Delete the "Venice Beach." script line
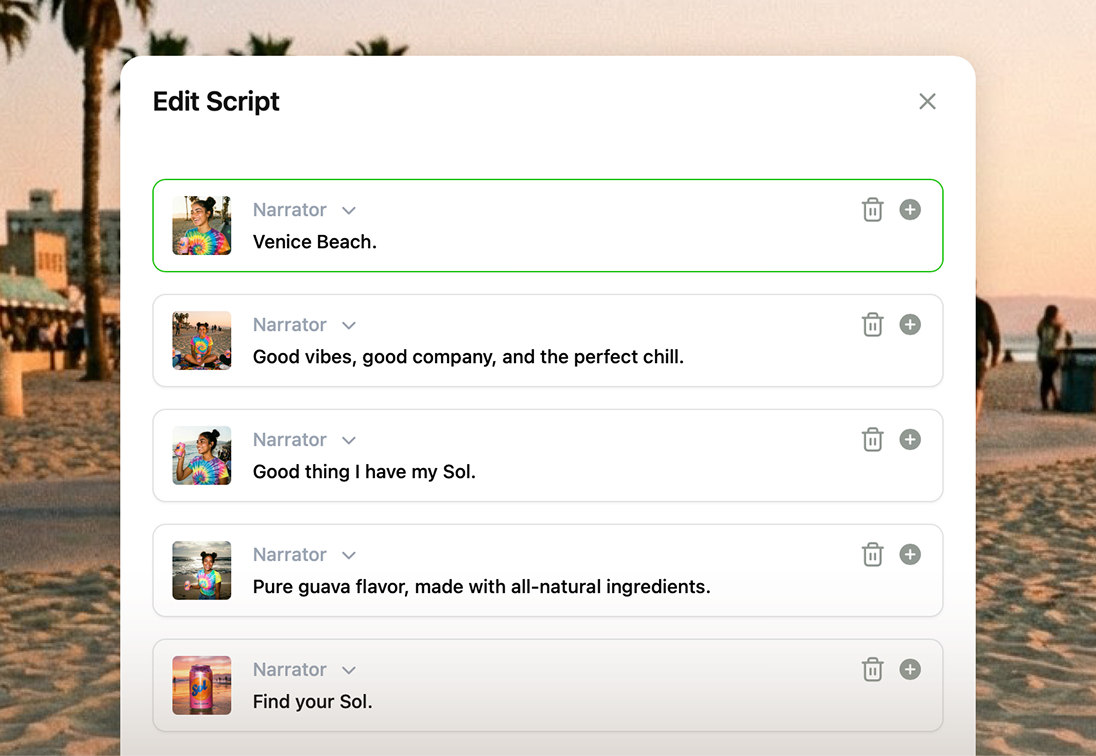 872,210
